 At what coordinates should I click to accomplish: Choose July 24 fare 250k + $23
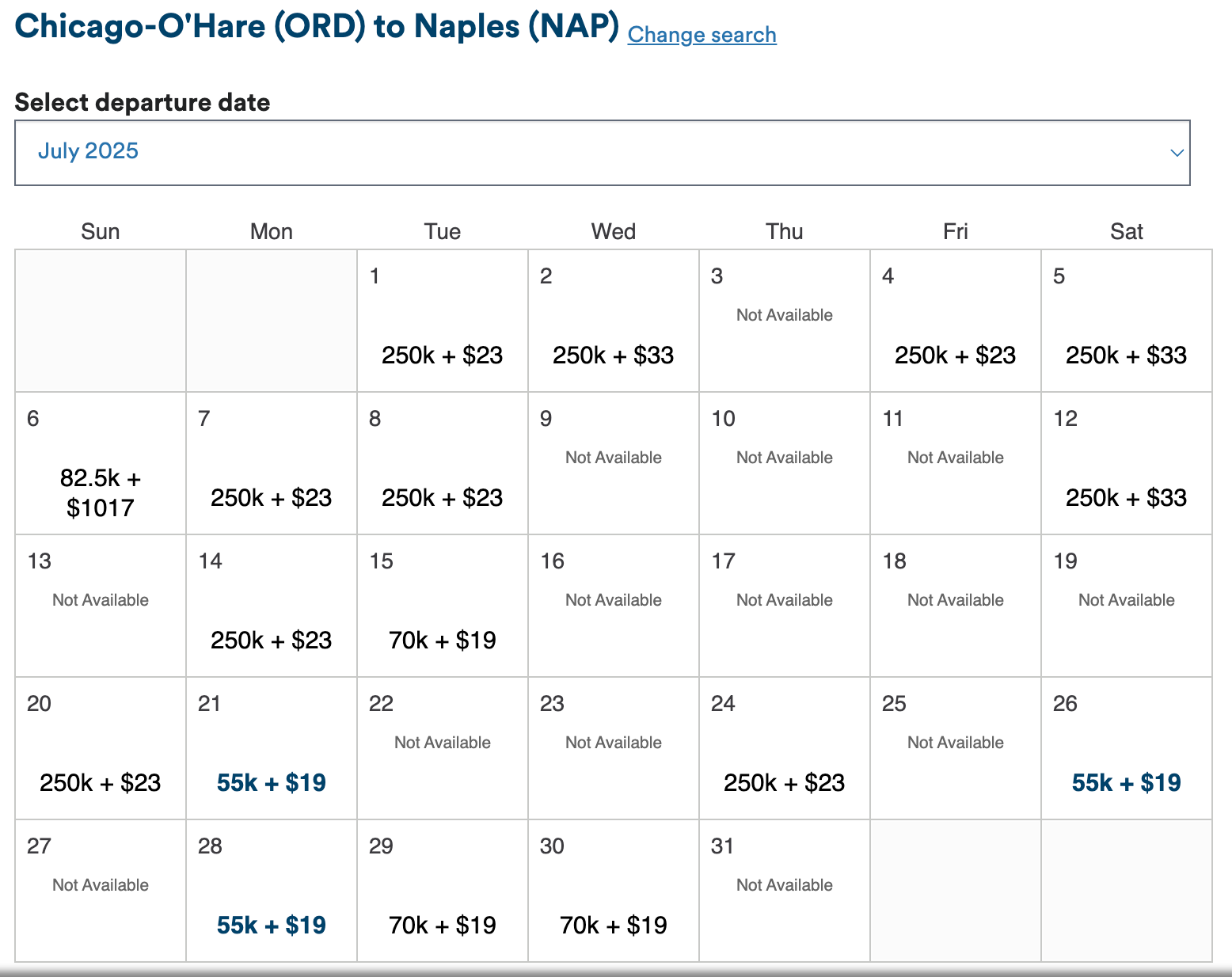(x=784, y=783)
